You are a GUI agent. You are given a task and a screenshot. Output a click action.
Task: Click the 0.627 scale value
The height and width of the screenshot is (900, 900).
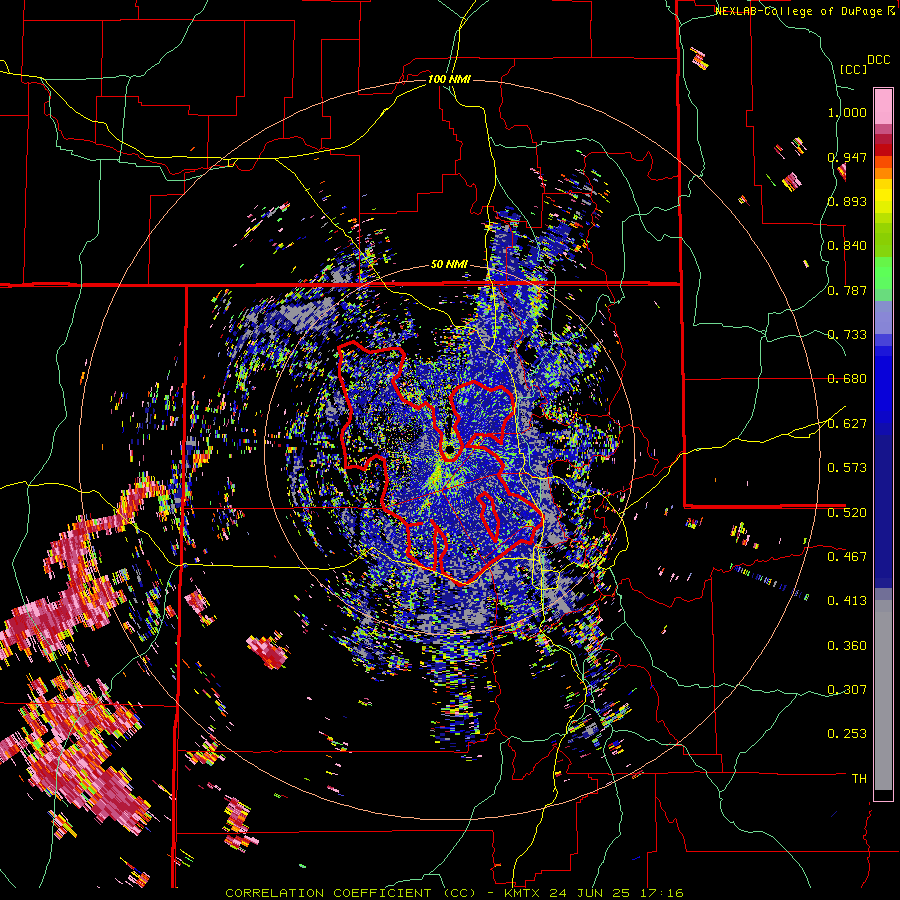(x=847, y=424)
